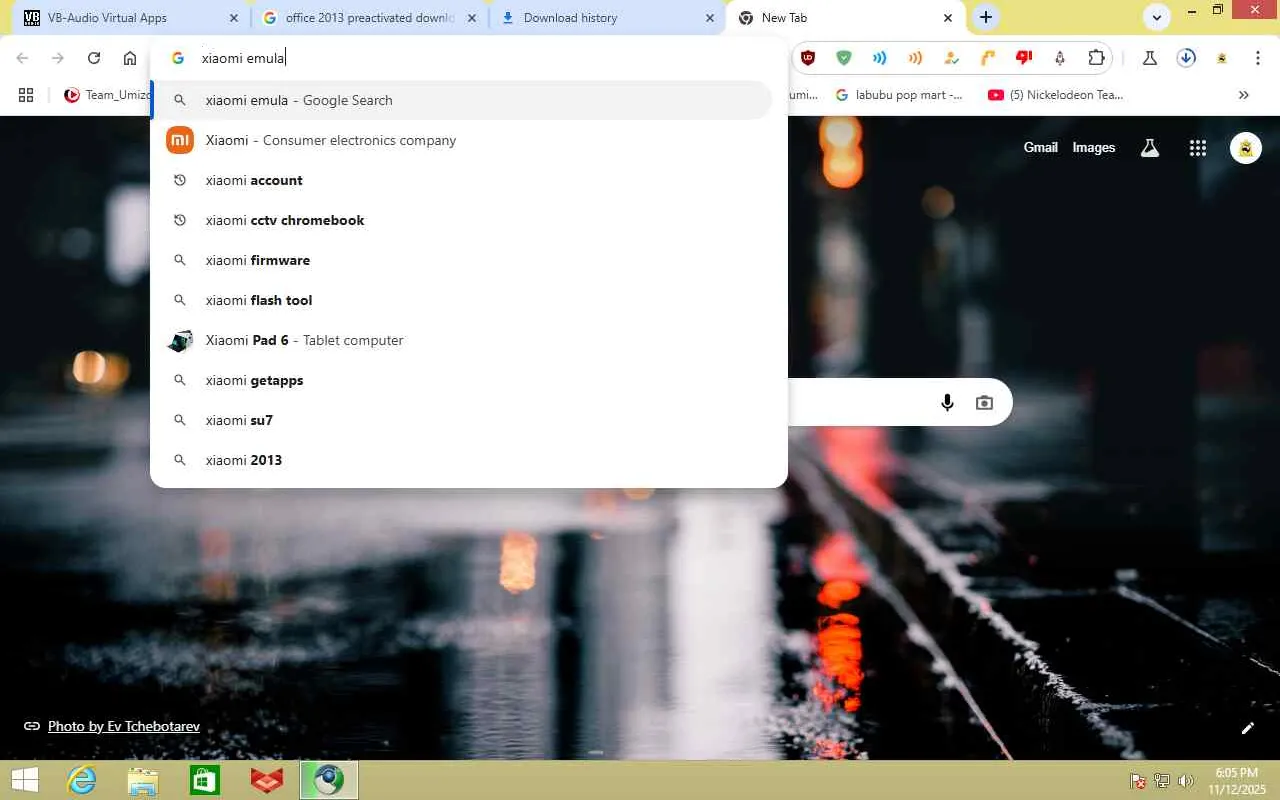Open the 'labubu pop mart' bookmark

tap(899, 95)
